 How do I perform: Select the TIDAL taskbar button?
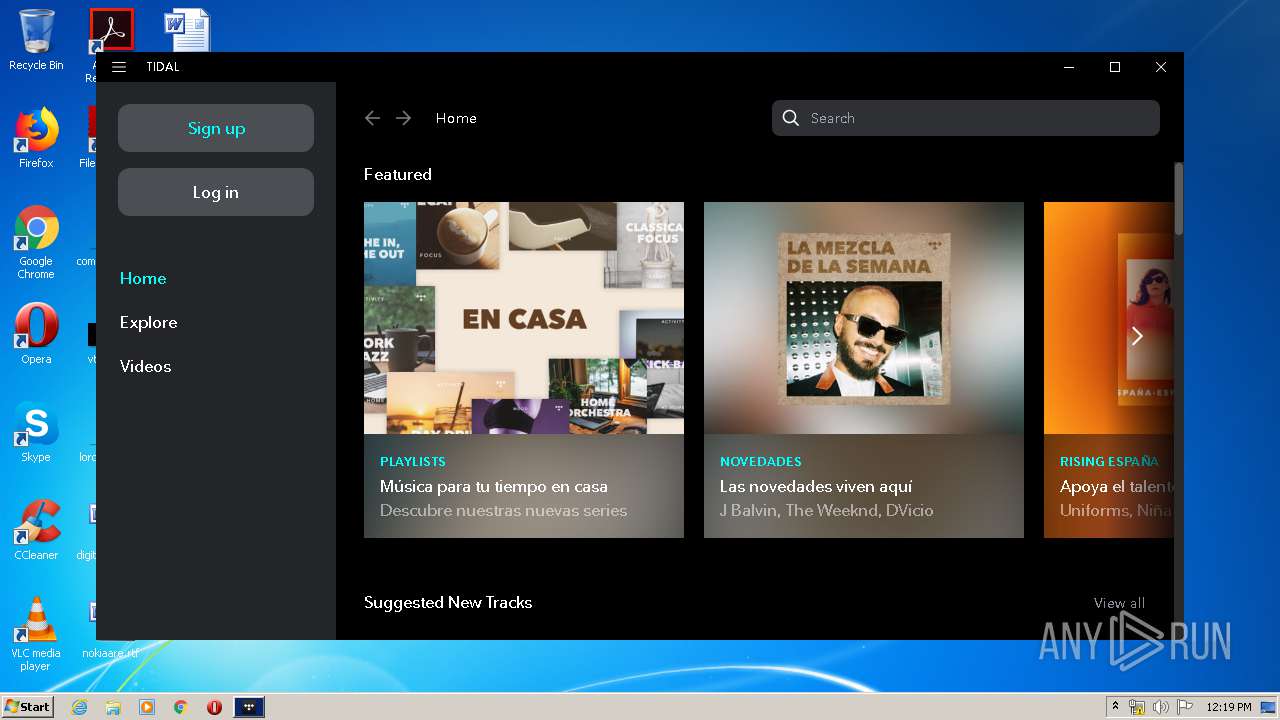(x=249, y=707)
